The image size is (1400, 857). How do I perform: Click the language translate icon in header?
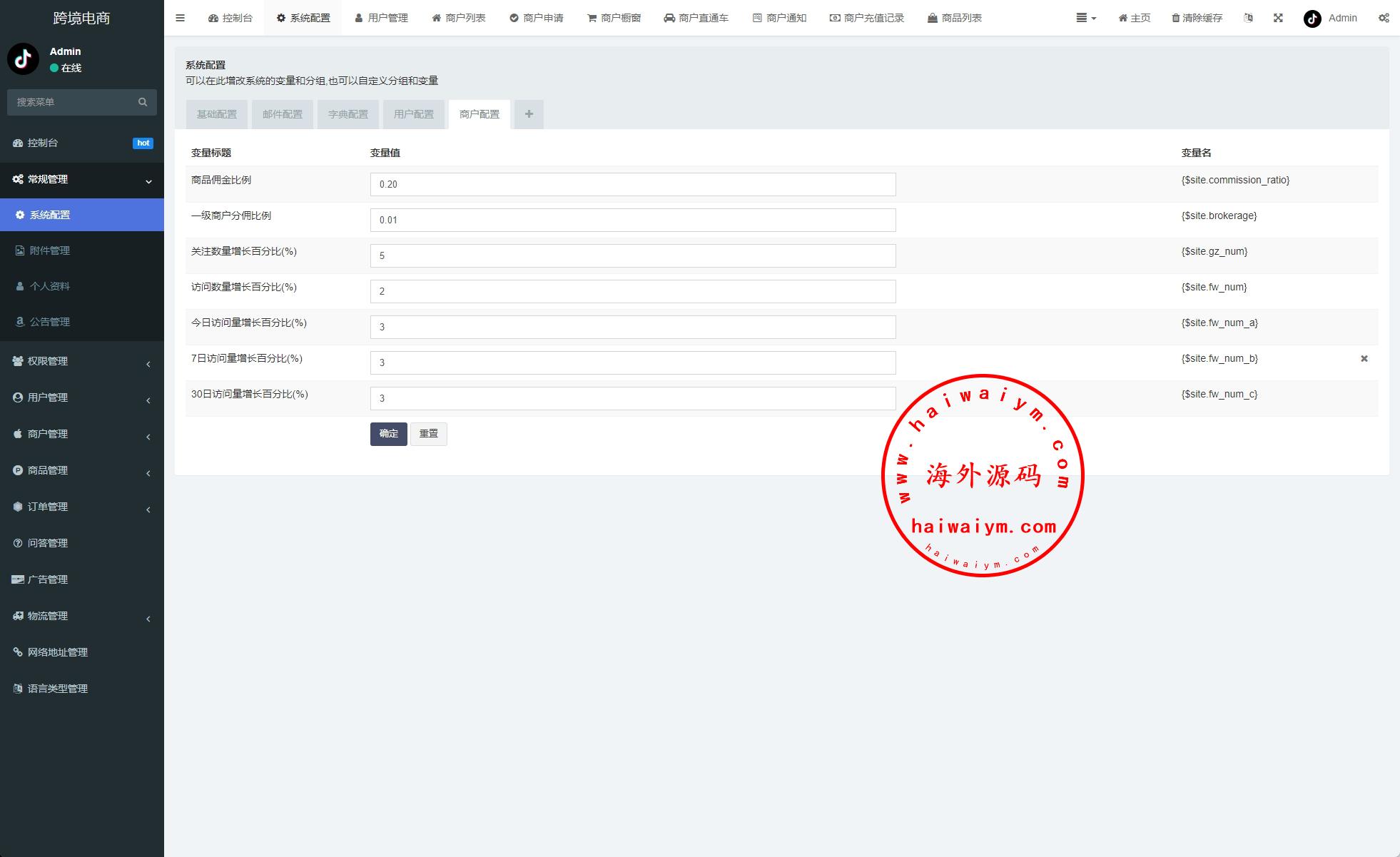point(1248,18)
